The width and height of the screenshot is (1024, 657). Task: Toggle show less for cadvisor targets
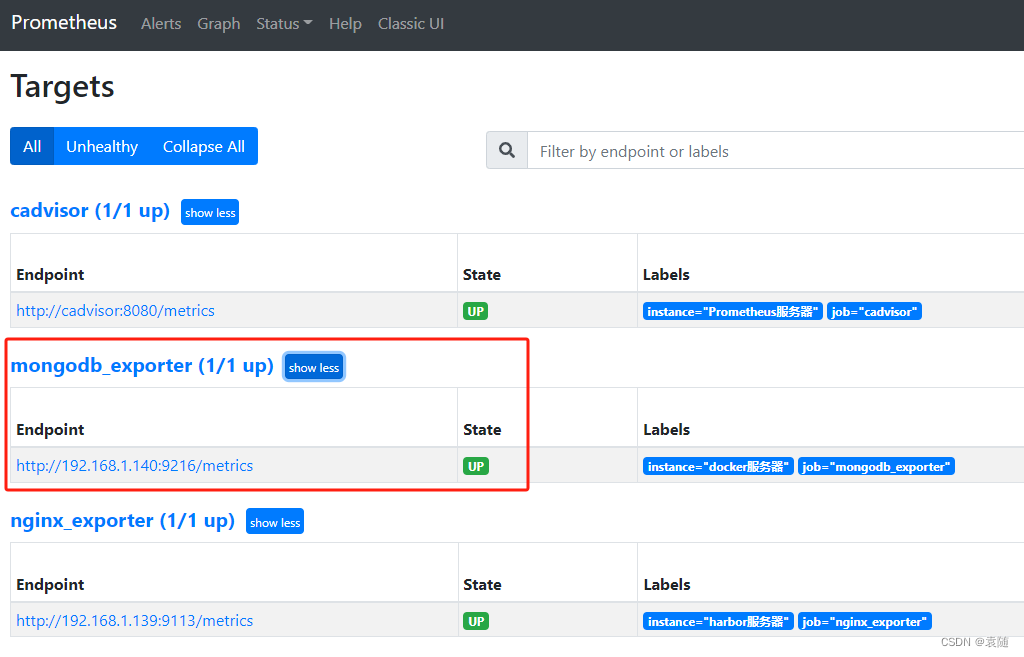[x=209, y=212]
